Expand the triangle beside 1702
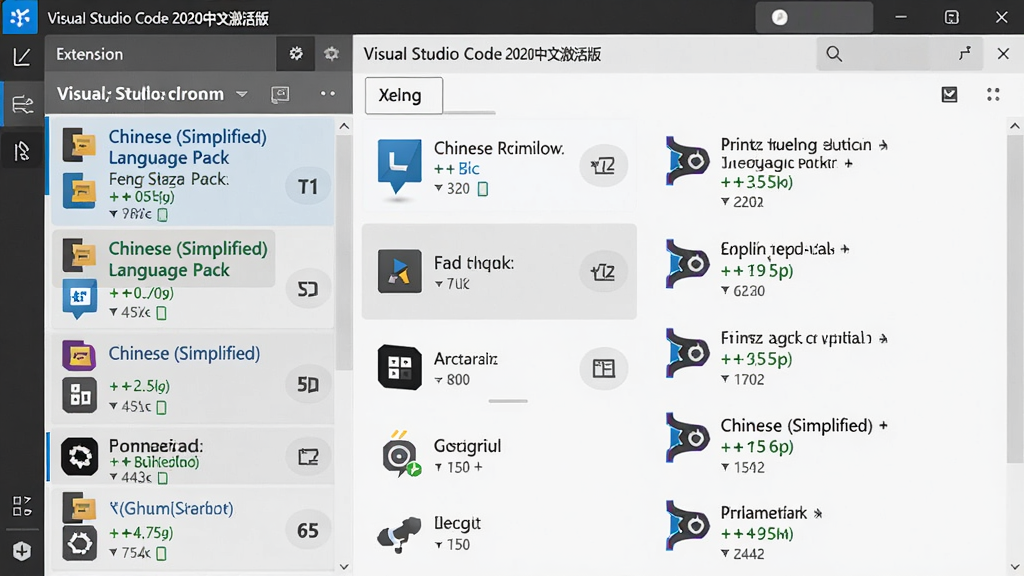The width and height of the screenshot is (1024, 576). [x=725, y=379]
